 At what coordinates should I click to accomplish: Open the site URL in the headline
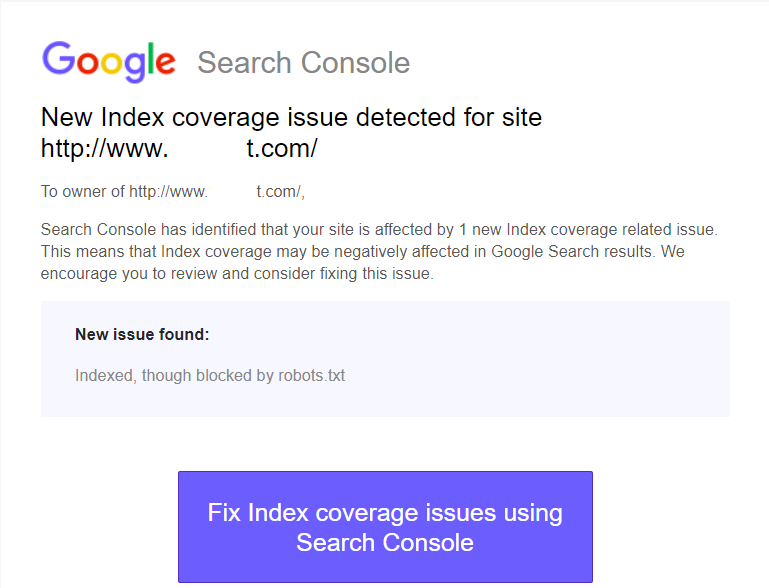pyautogui.click(x=179, y=148)
